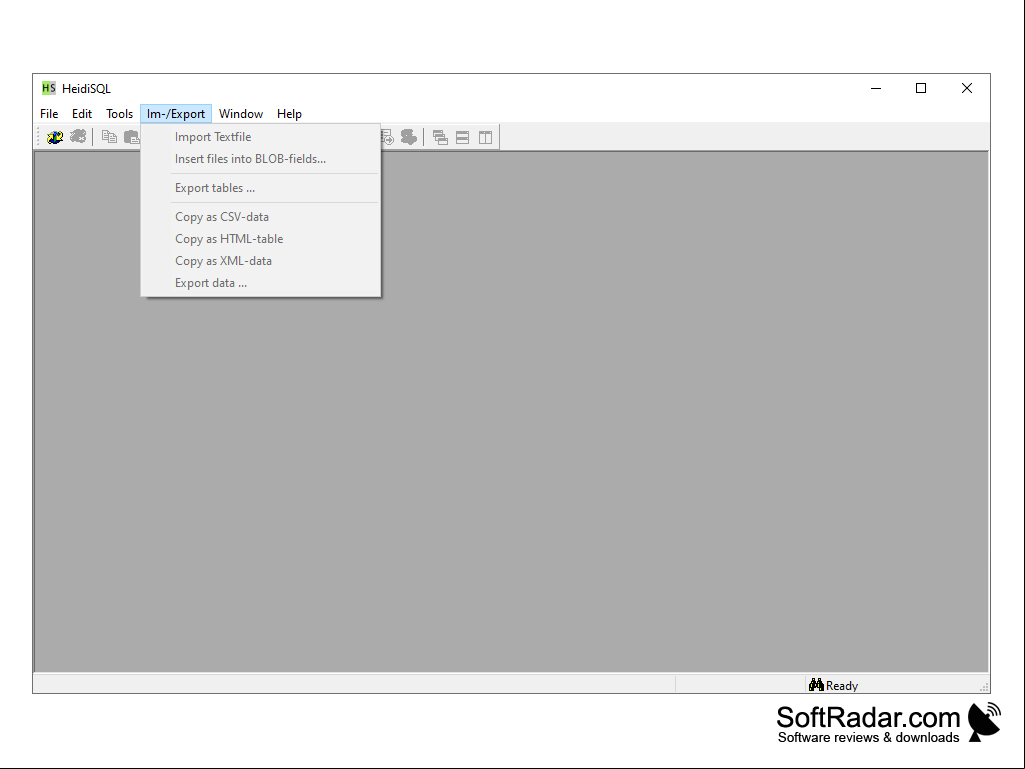Click the Connection (session manager) toolbar icon
This screenshot has height=769, width=1025.
(55, 137)
